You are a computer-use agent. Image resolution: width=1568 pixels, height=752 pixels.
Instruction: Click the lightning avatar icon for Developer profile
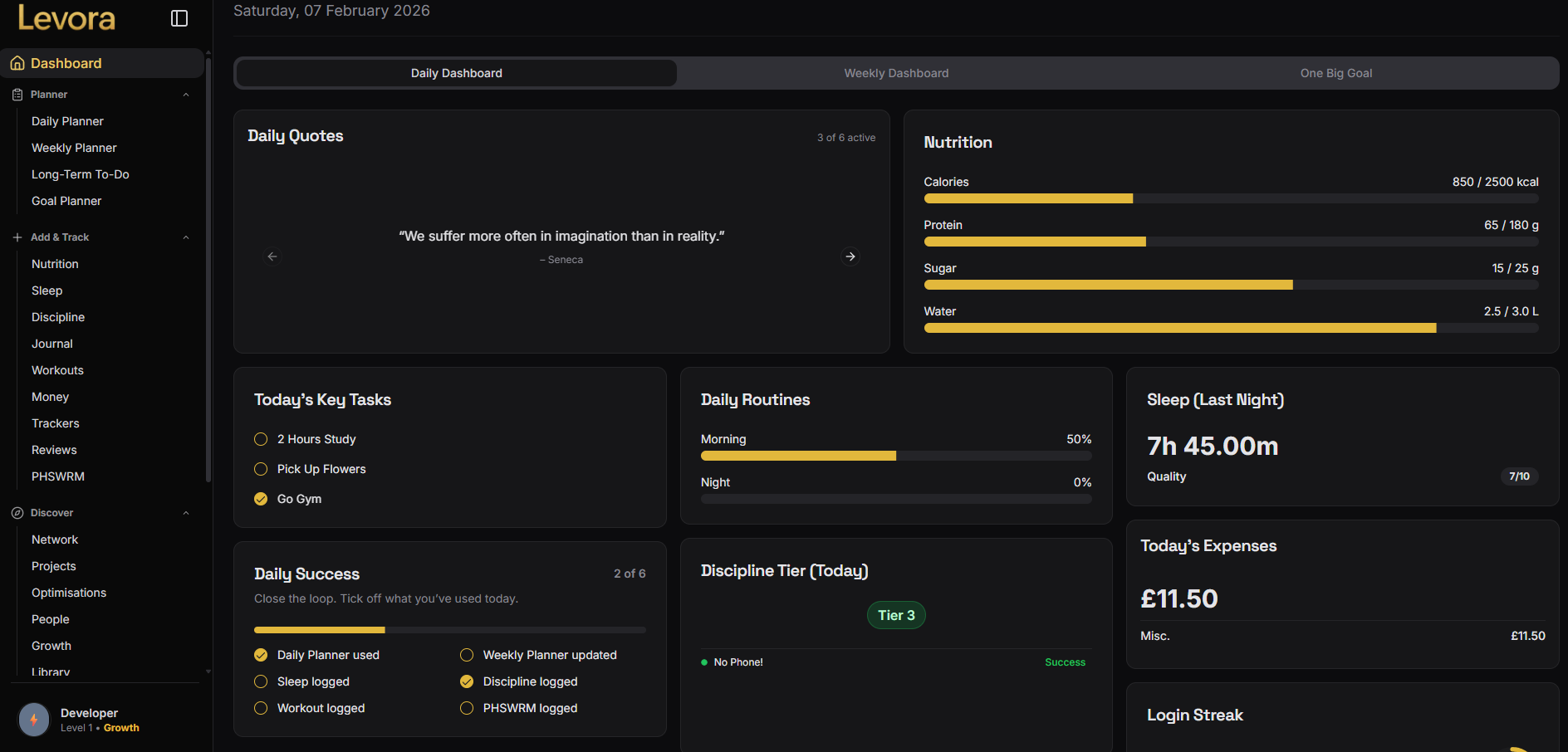[33, 720]
